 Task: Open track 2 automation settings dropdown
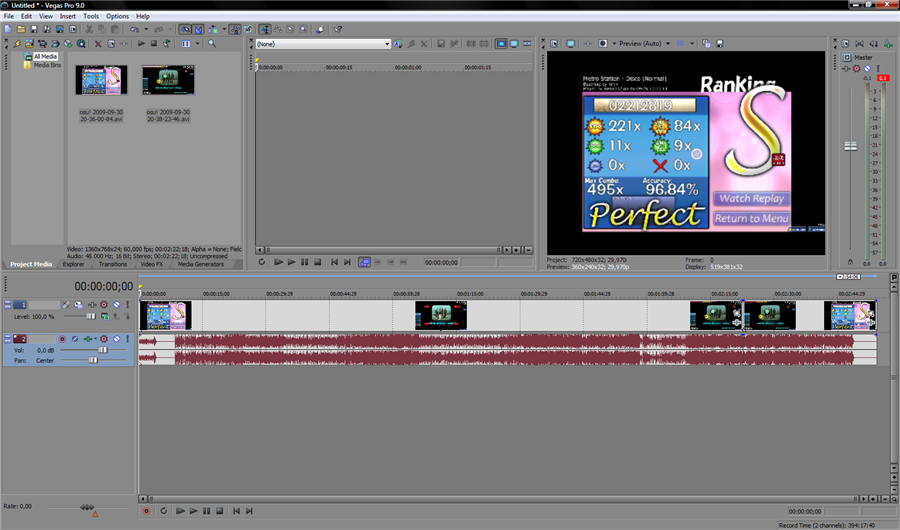pos(96,339)
